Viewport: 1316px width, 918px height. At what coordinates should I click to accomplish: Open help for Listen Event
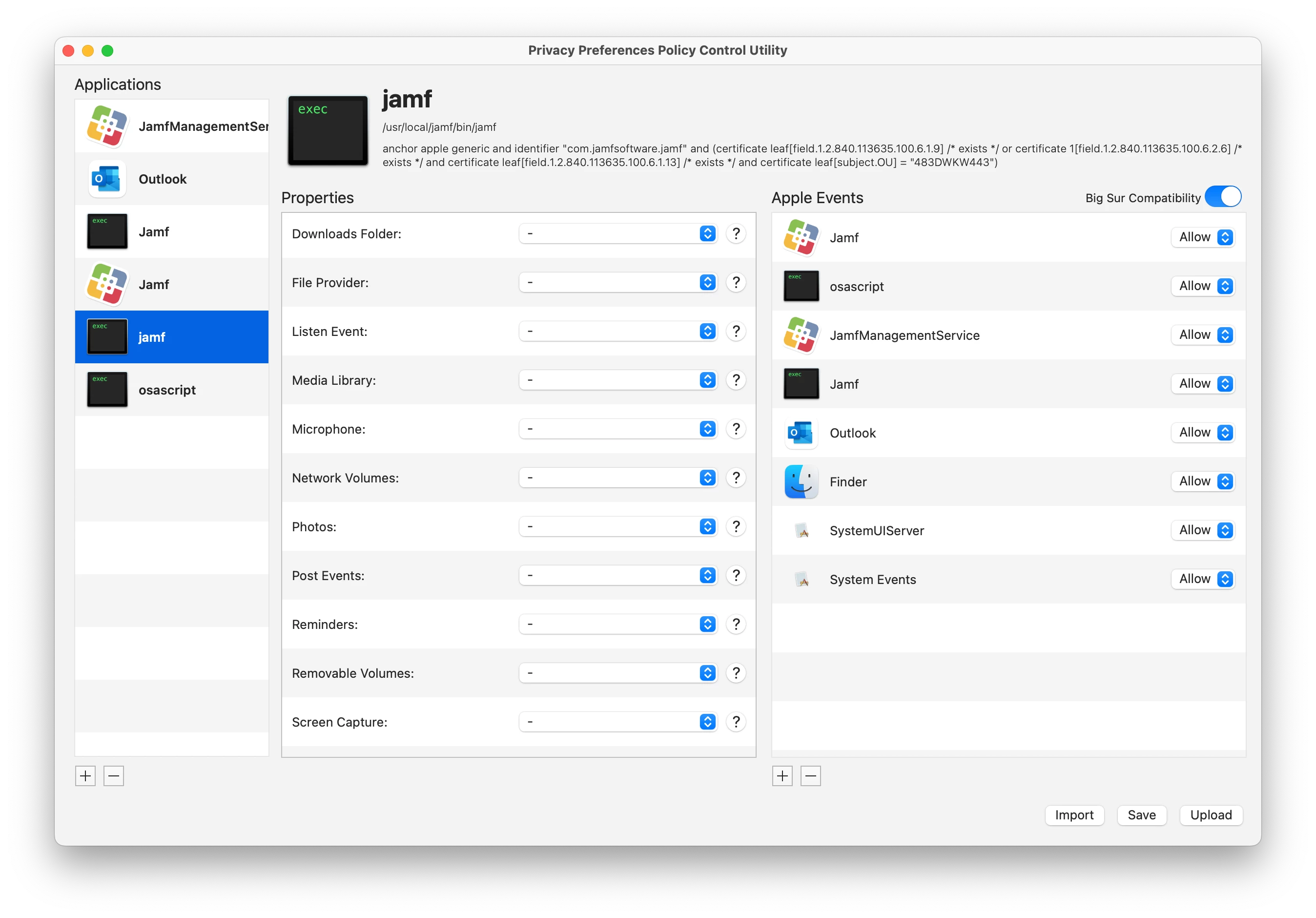coord(736,331)
